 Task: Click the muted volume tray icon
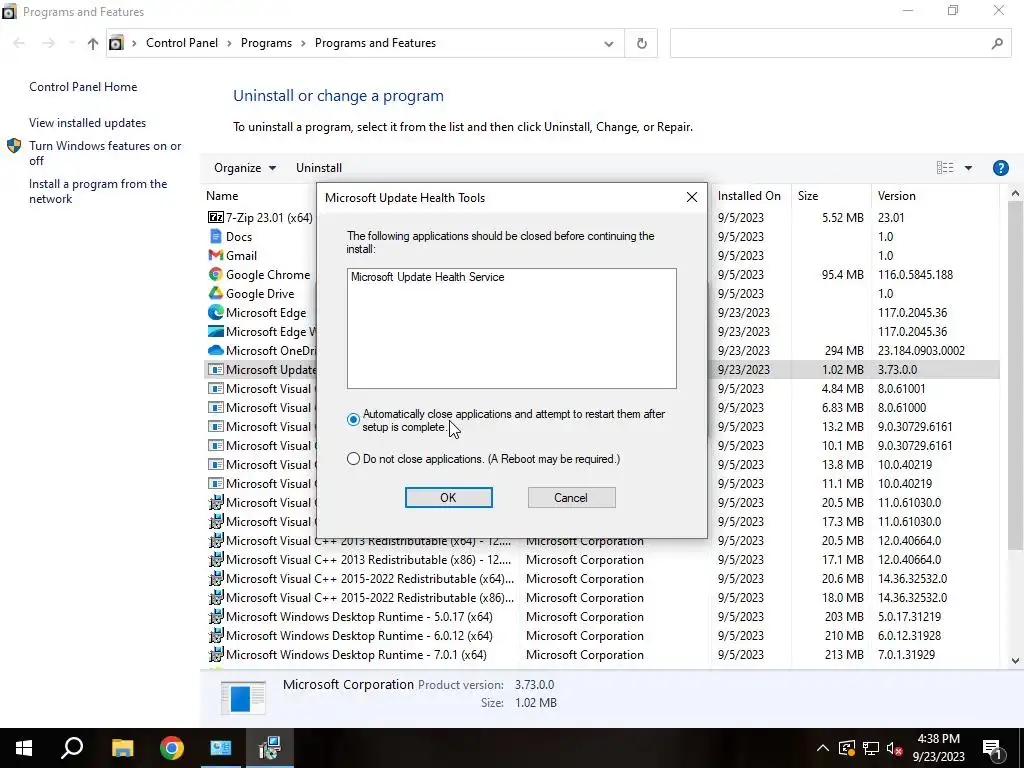click(894, 748)
